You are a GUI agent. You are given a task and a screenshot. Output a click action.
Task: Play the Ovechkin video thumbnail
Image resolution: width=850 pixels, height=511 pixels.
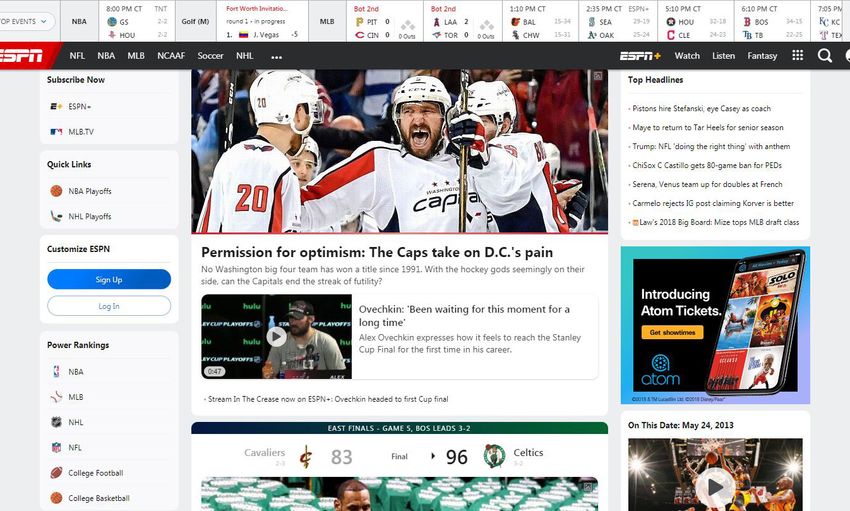click(x=276, y=337)
